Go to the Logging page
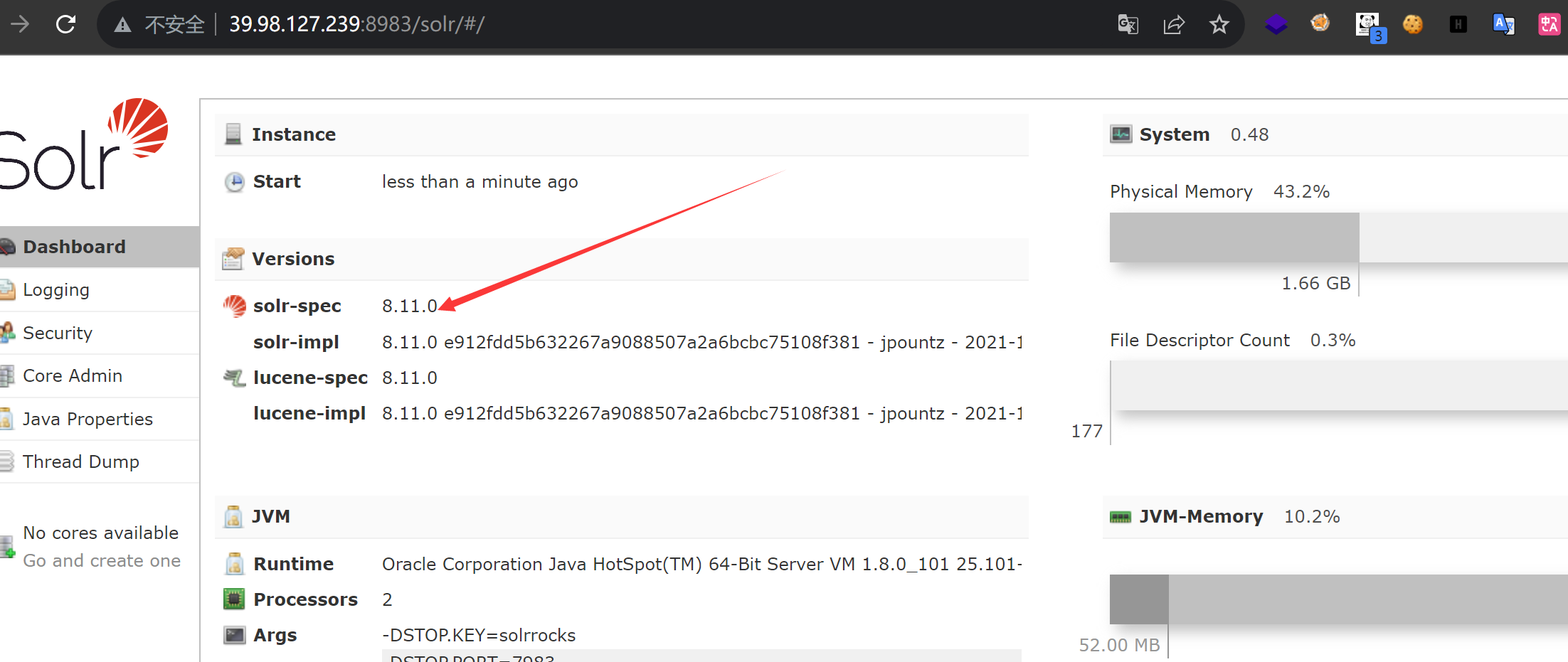Screen dimensions: 1568x662 click(x=56, y=290)
